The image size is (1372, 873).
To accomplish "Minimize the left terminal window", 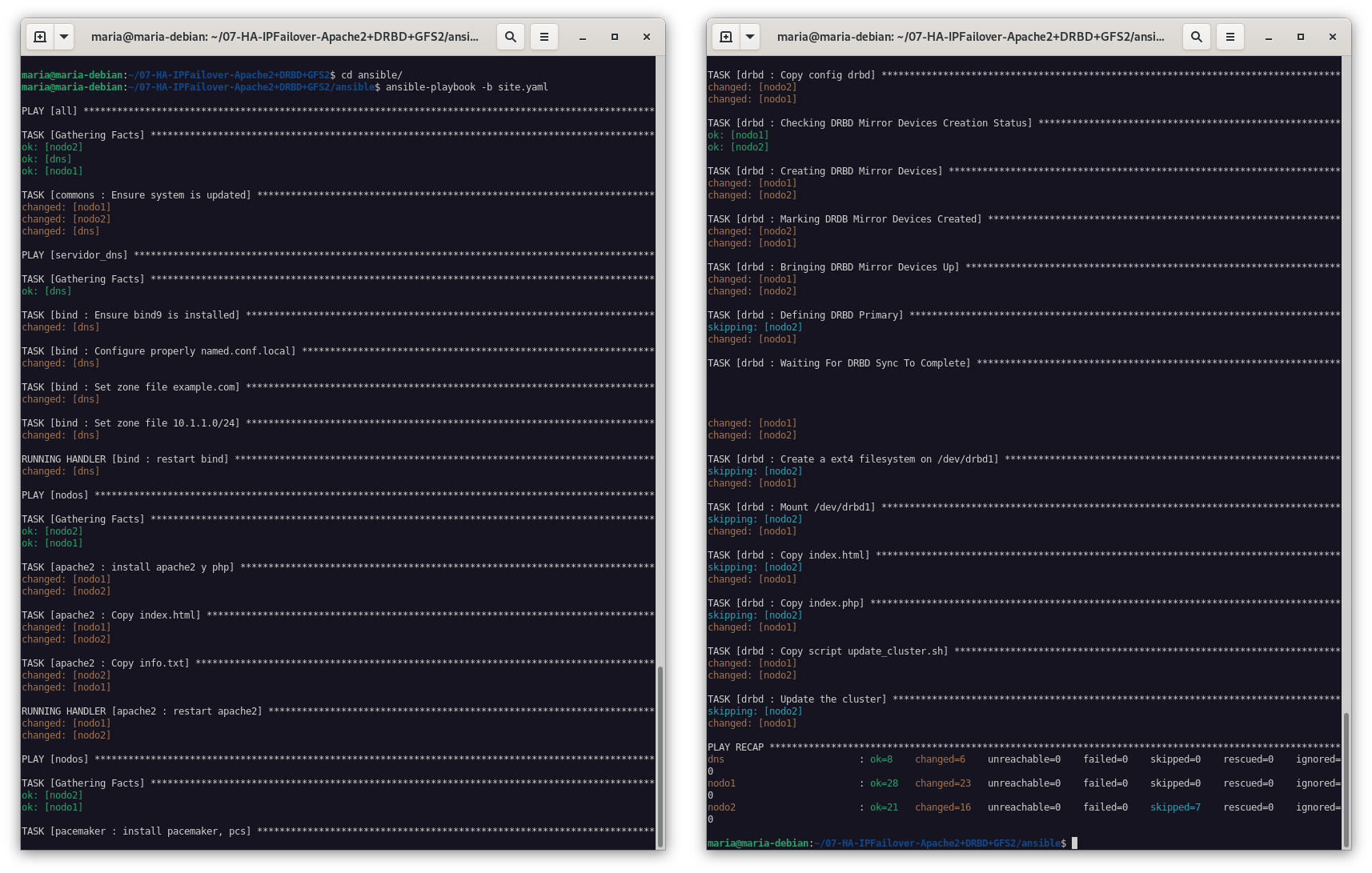I will 583,37.
